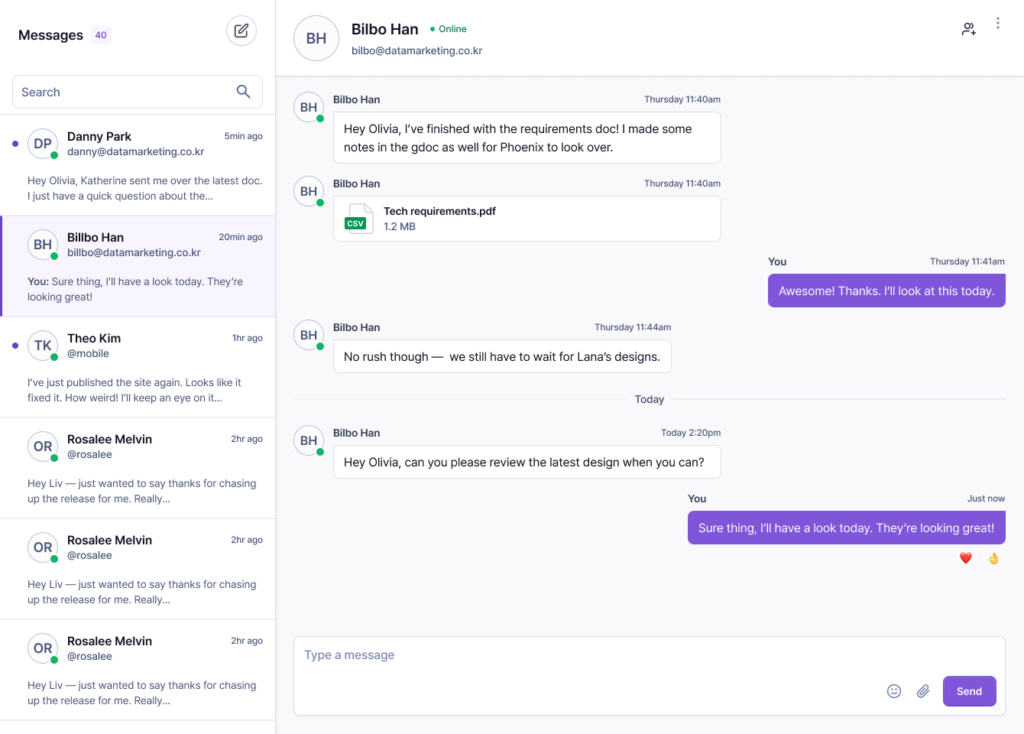Click the compose new message icon

(241, 31)
